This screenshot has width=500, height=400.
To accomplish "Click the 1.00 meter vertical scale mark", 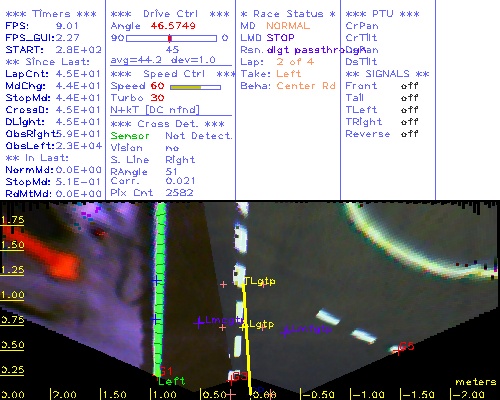I will (x=12, y=295).
